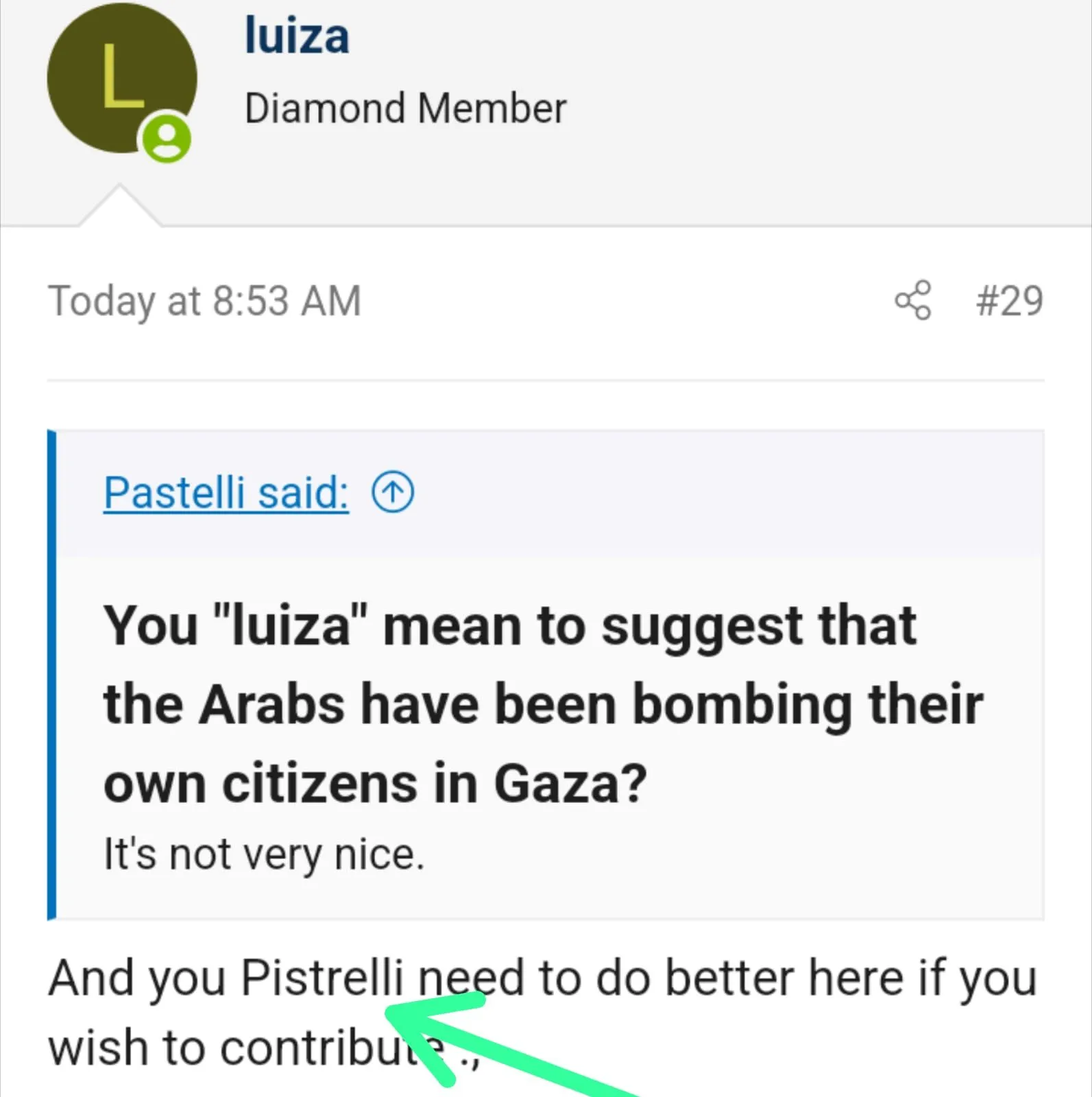The height and width of the screenshot is (1097, 1092).
Task: Click the green online status badge
Action: coord(166,138)
